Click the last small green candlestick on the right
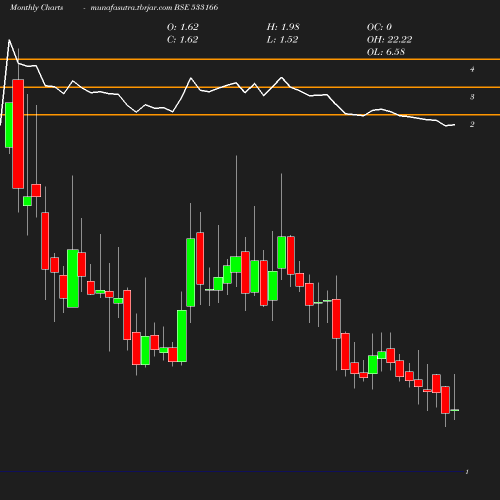The width and height of the screenshot is (500, 500). click(x=454, y=410)
